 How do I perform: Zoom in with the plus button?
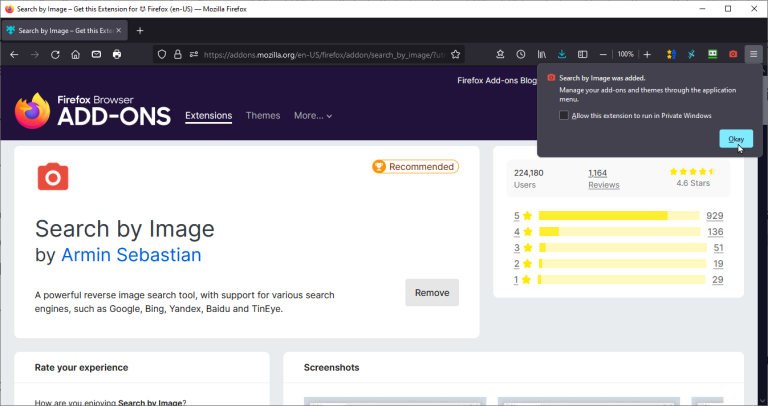[647, 54]
